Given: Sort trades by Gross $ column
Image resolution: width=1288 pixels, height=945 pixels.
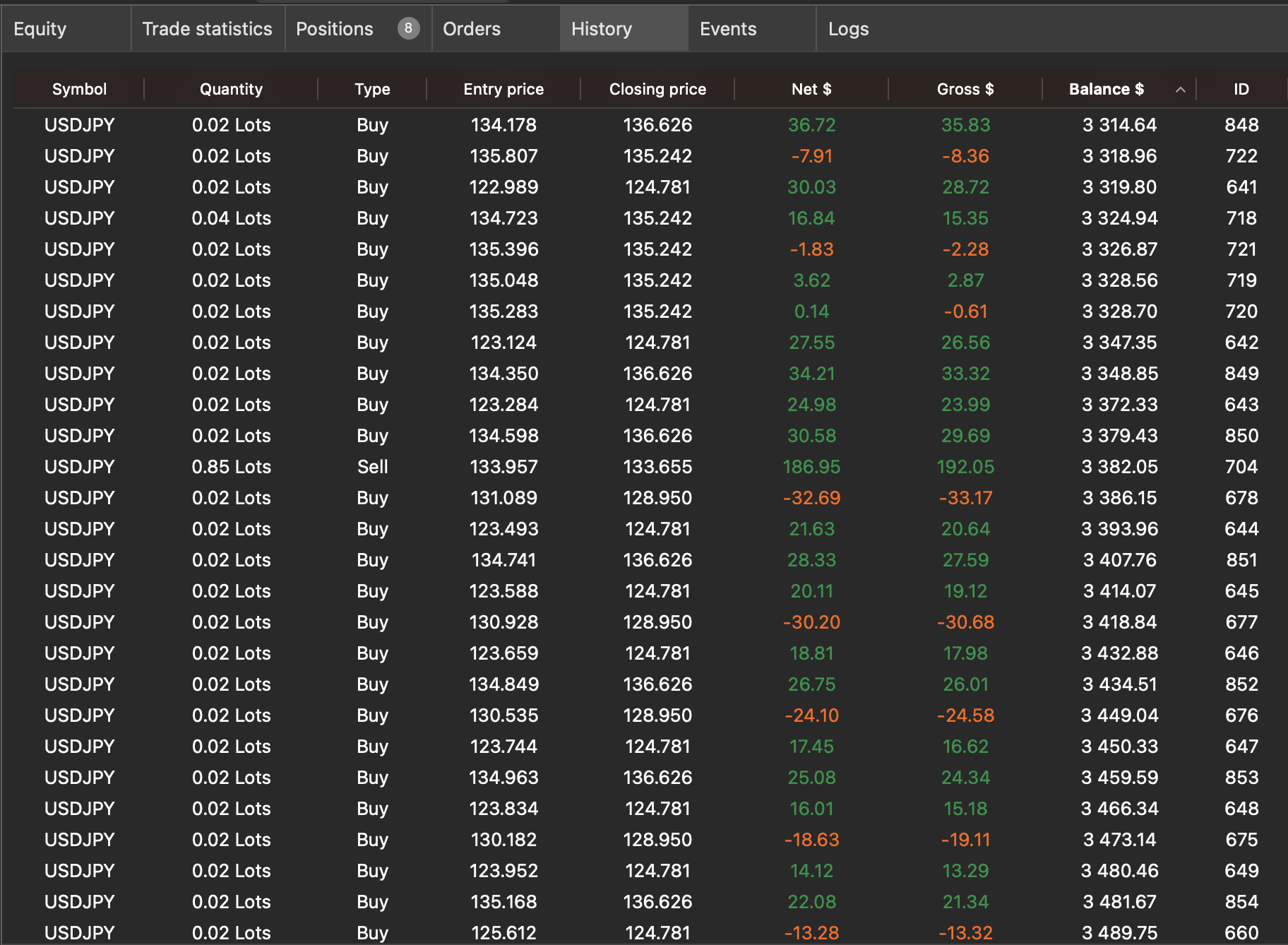Looking at the screenshot, I should click(965, 90).
